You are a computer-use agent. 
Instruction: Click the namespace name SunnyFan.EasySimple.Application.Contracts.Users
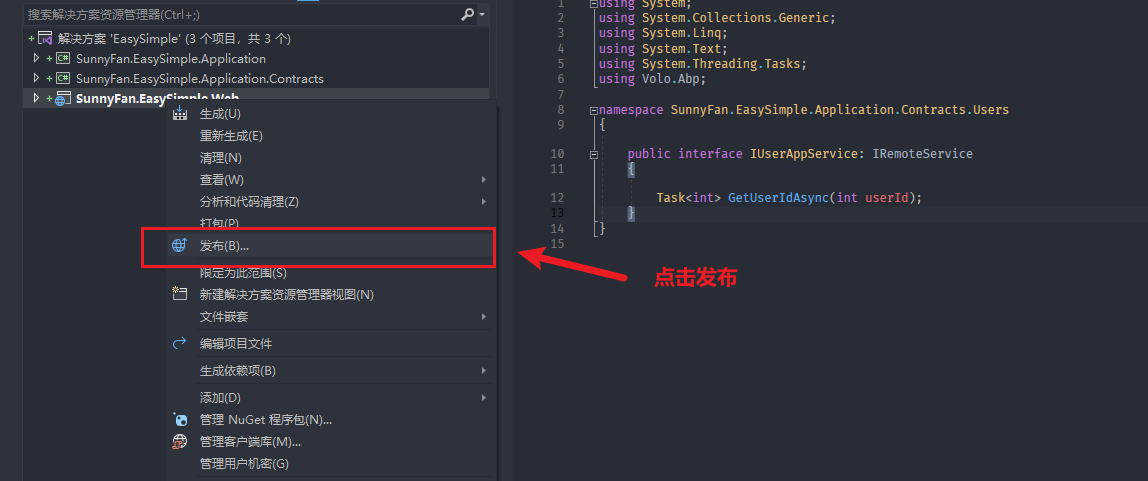(840, 110)
